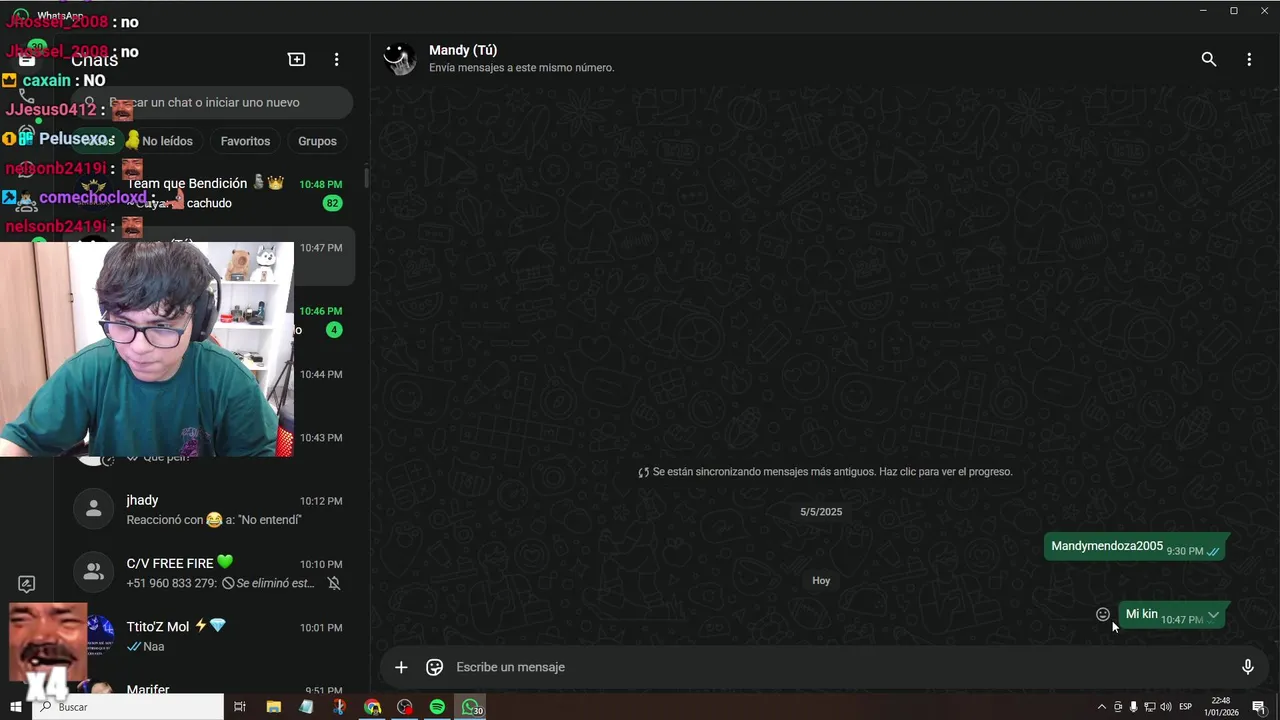
Task: Click the attach plus icon in the message bar
Action: coord(401,667)
